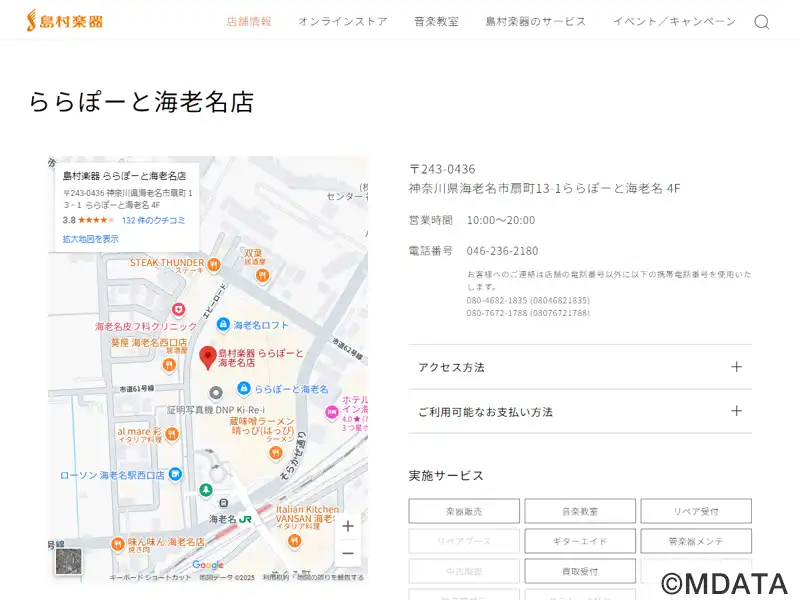Click the 買取受付 service button
Image resolution: width=800 pixels, height=600 pixels.
(580, 571)
